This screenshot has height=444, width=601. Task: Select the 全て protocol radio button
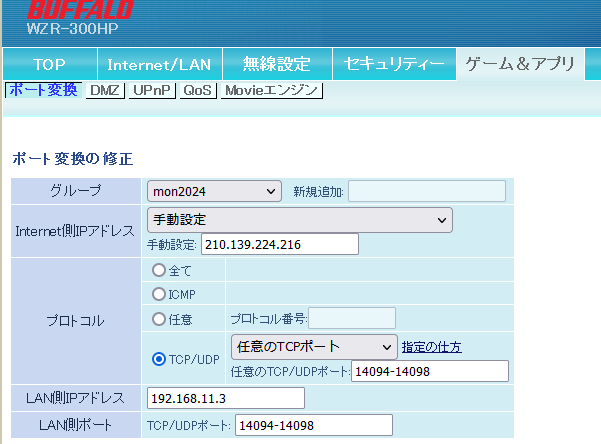coord(158,270)
